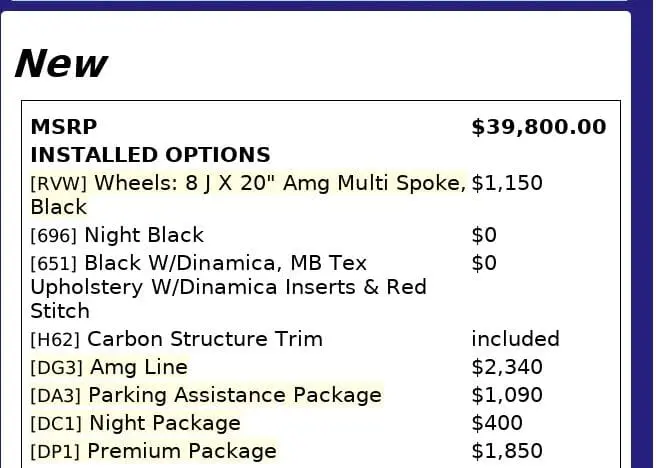Click the New heading

[x=60, y=63]
